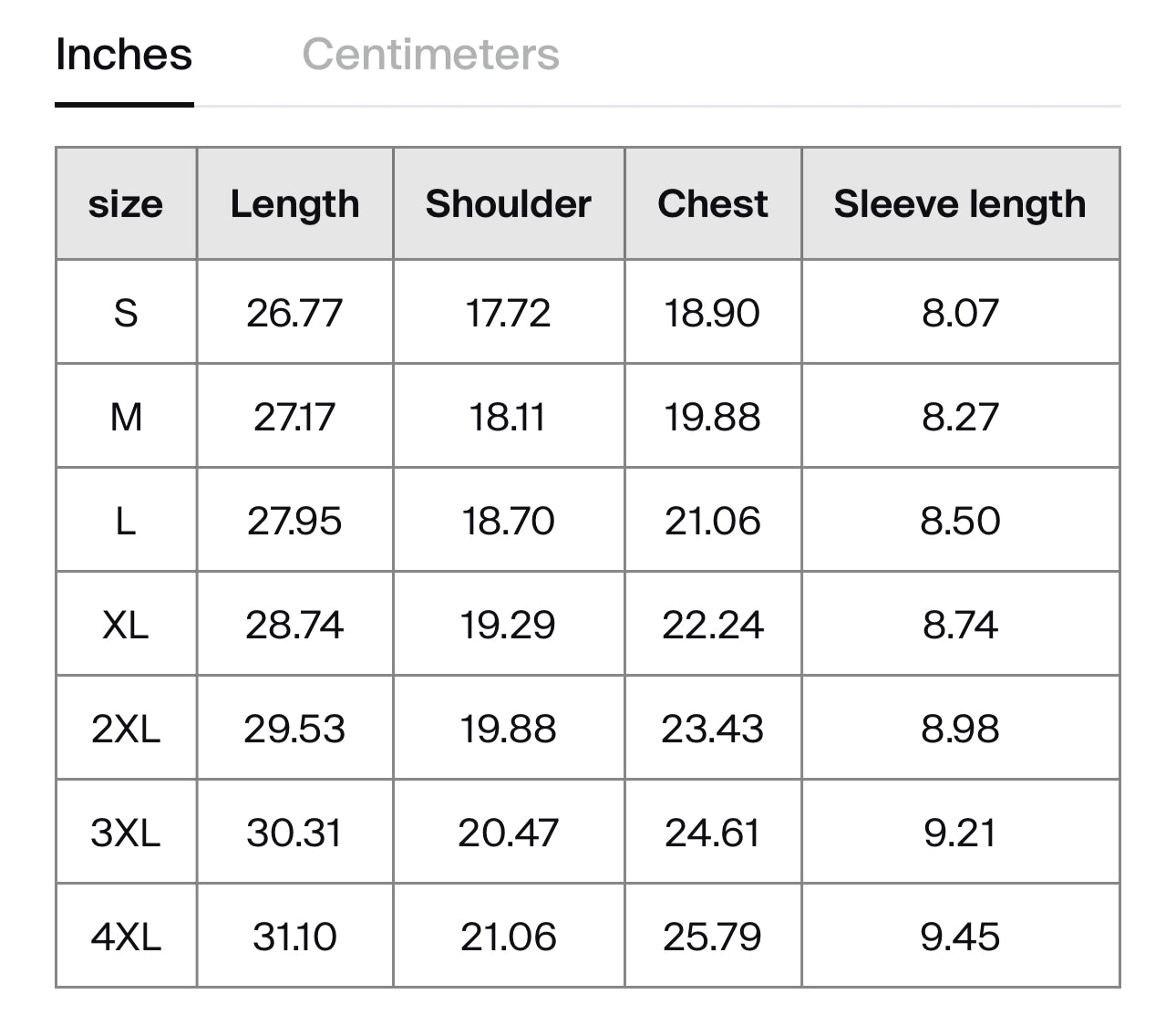This screenshot has width=1176, height=1036.
Task: Click the Length column header
Action: point(294,203)
